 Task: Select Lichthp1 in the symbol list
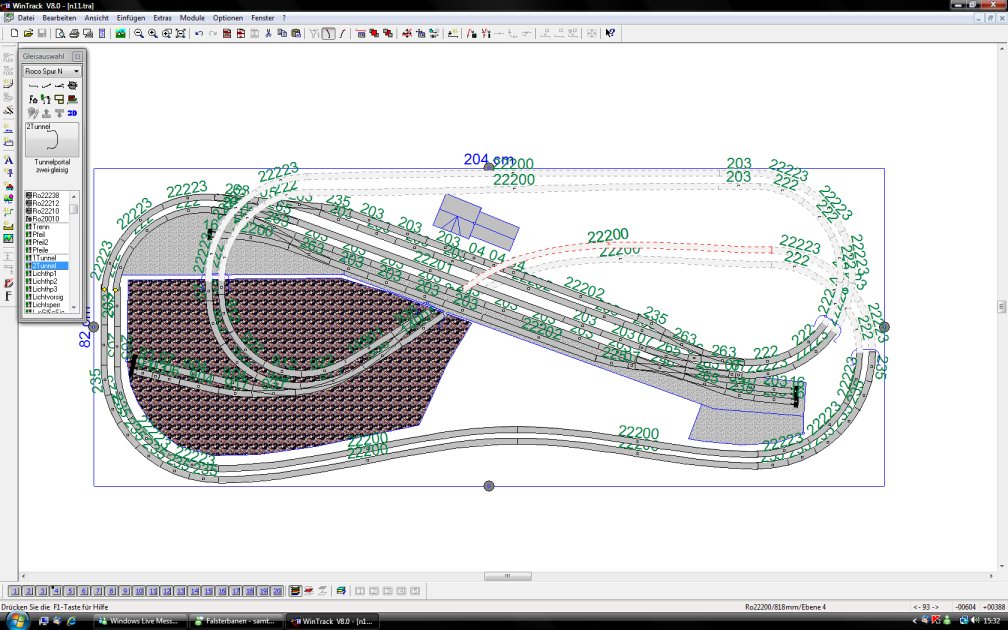(x=46, y=273)
